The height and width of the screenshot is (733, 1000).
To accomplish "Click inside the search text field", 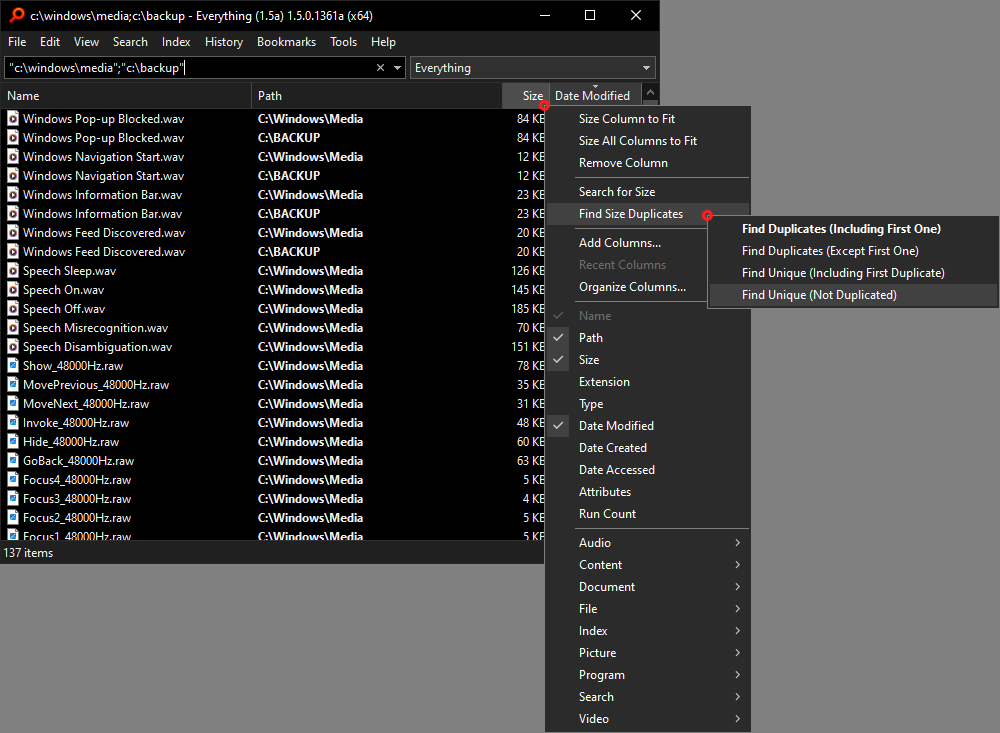I will coord(190,68).
